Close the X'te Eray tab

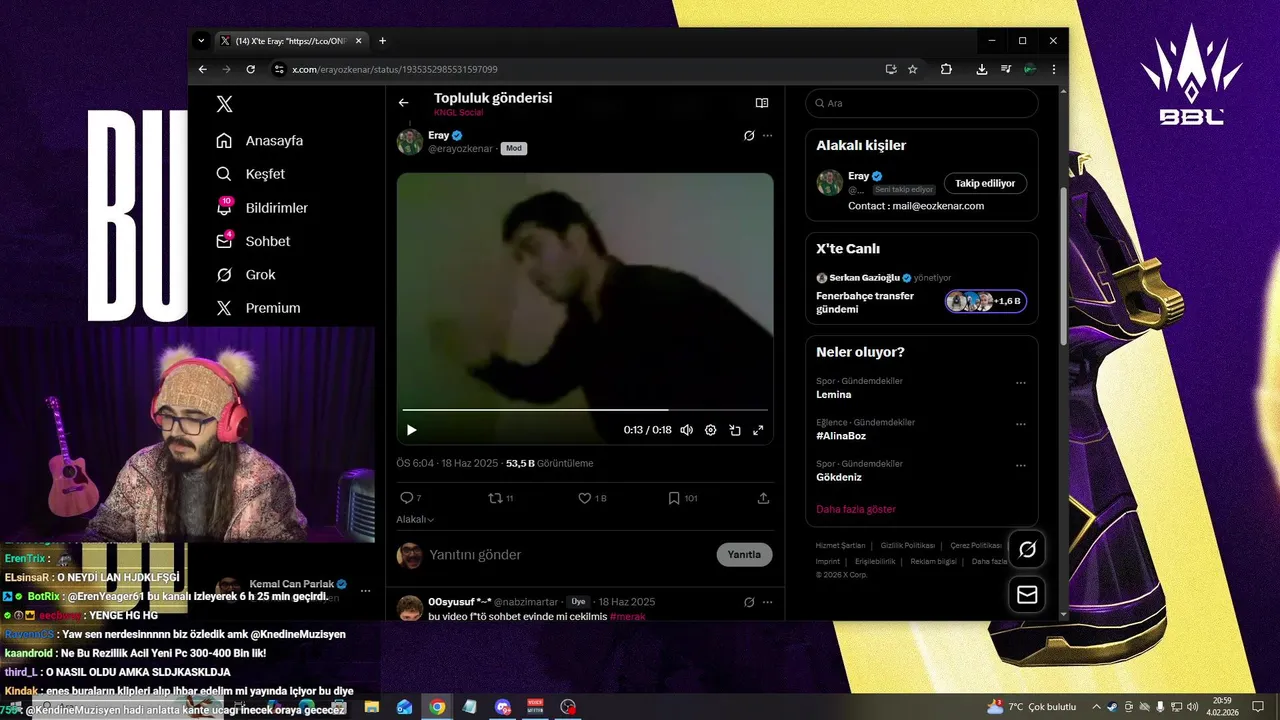point(357,41)
